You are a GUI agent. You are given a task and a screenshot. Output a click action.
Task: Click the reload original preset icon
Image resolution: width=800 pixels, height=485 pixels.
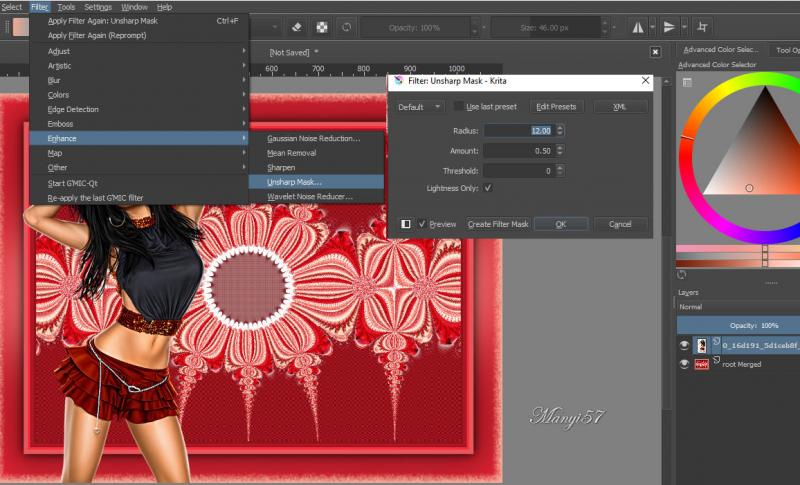(346, 26)
